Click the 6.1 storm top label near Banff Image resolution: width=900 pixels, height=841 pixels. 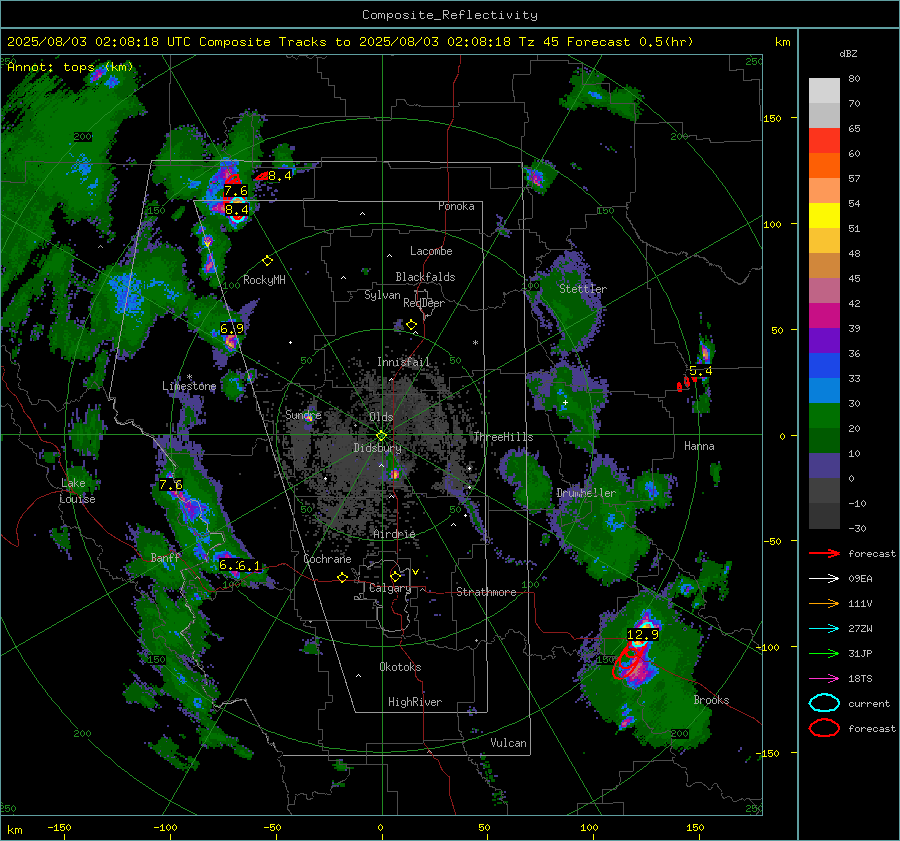(x=250, y=565)
